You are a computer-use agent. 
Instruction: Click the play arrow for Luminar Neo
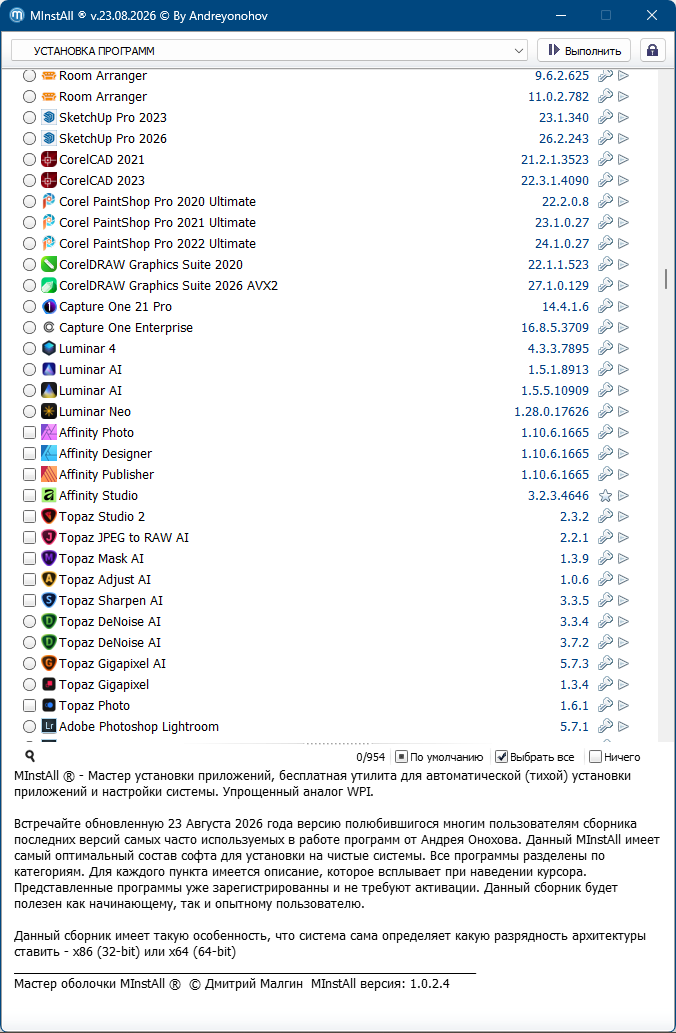click(x=623, y=411)
